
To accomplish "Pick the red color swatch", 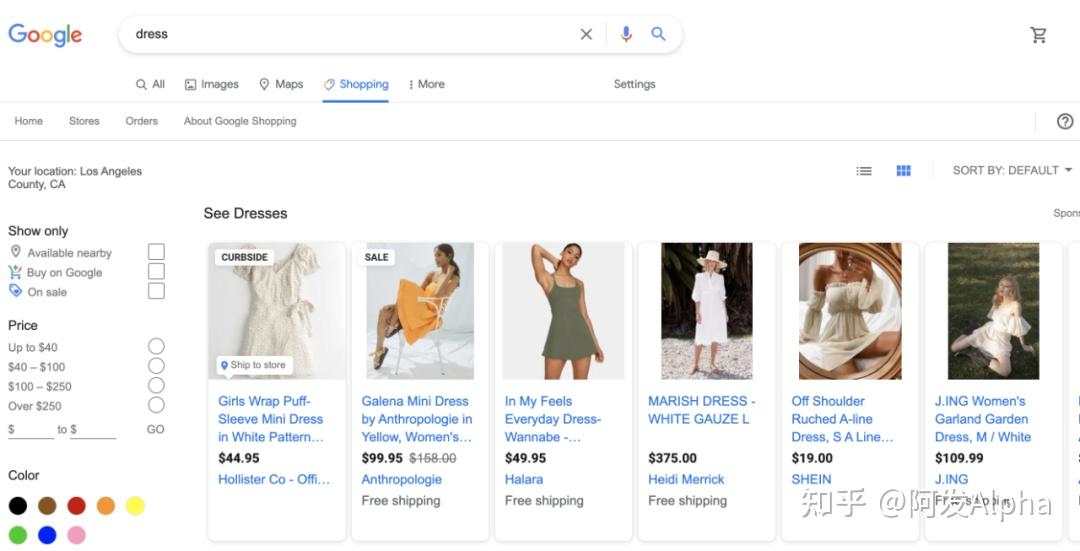I will coord(76,506).
